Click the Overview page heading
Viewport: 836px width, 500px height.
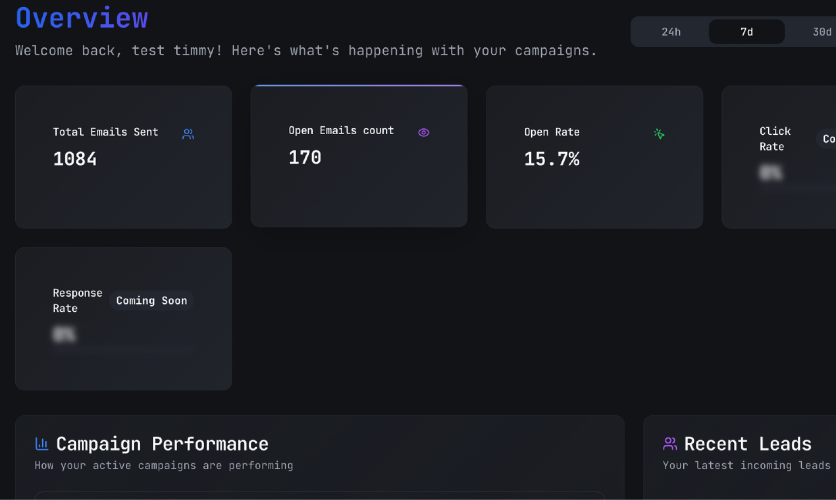coord(82,18)
